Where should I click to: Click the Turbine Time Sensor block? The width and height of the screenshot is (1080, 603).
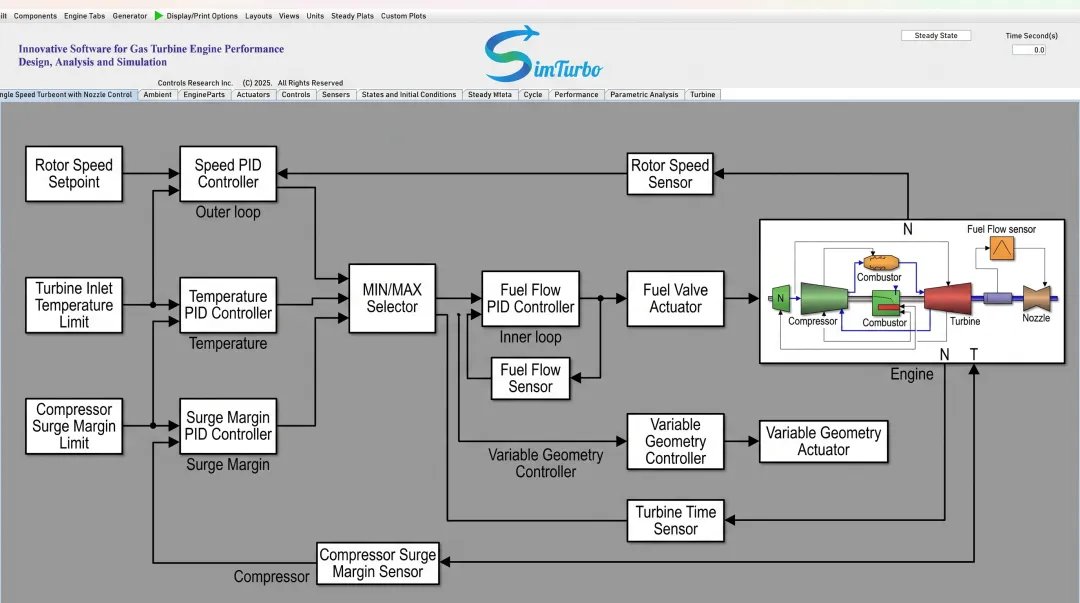click(676, 520)
